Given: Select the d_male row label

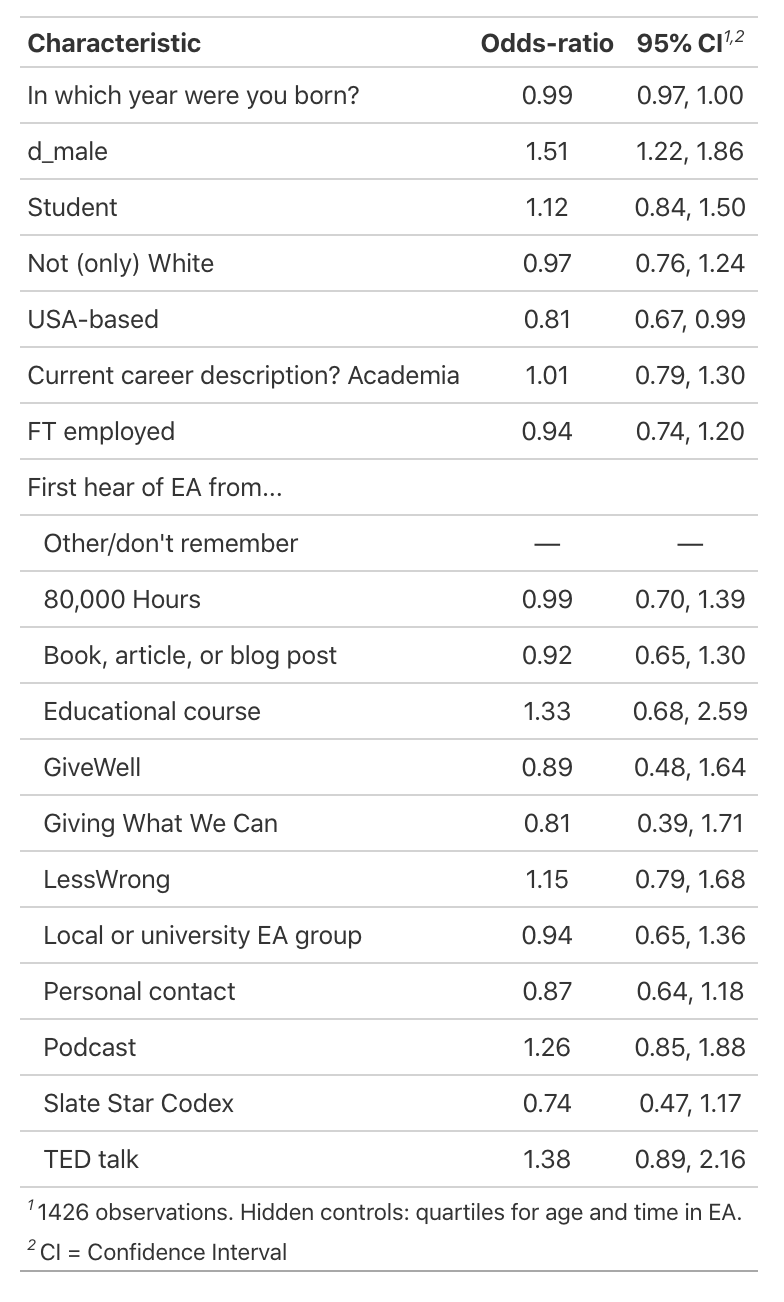Looking at the screenshot, I should pyautogui.click(x=68, y=151).
